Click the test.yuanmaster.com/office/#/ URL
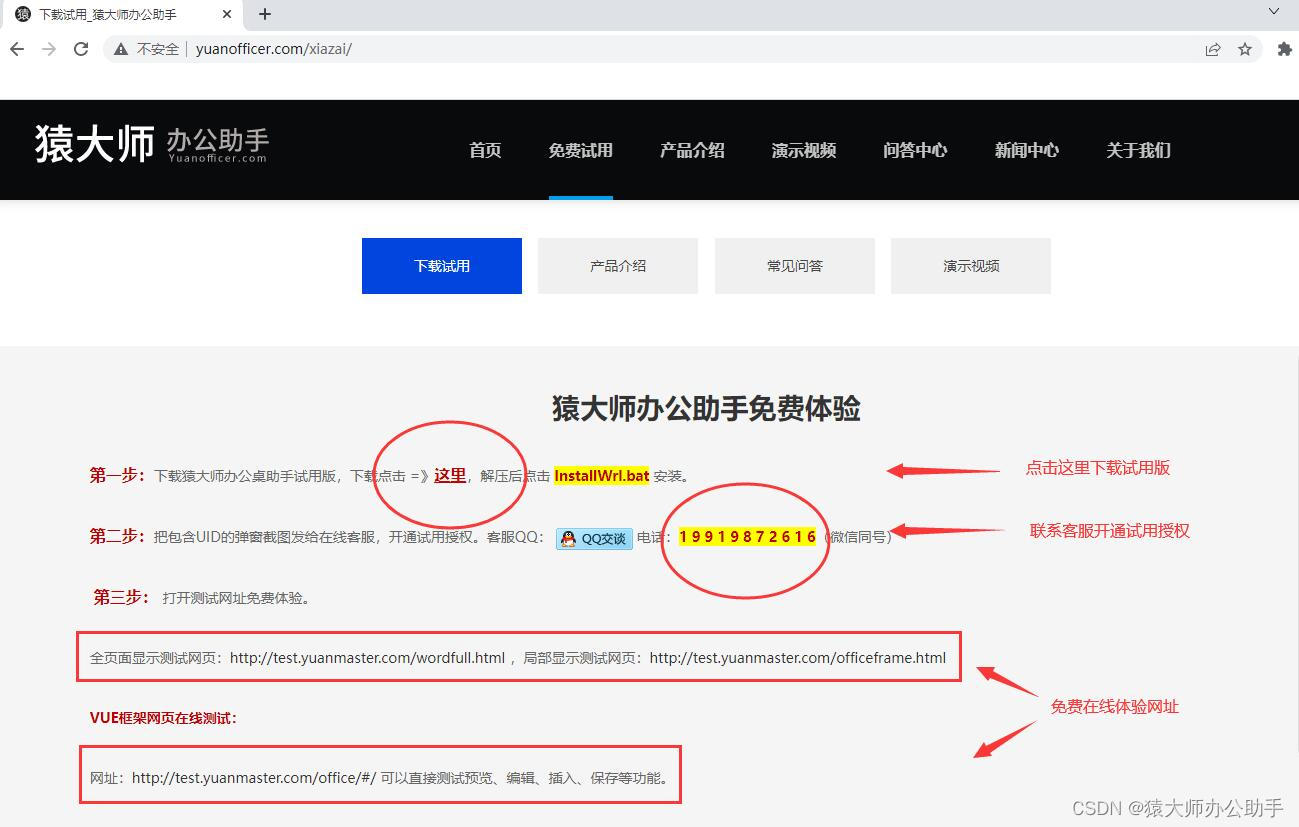 coord(254,778)
